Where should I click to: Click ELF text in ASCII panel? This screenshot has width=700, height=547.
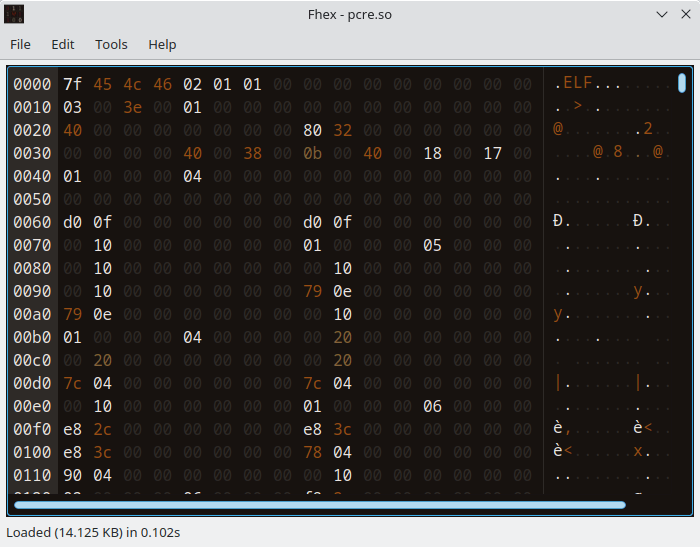tap(578, 83)
